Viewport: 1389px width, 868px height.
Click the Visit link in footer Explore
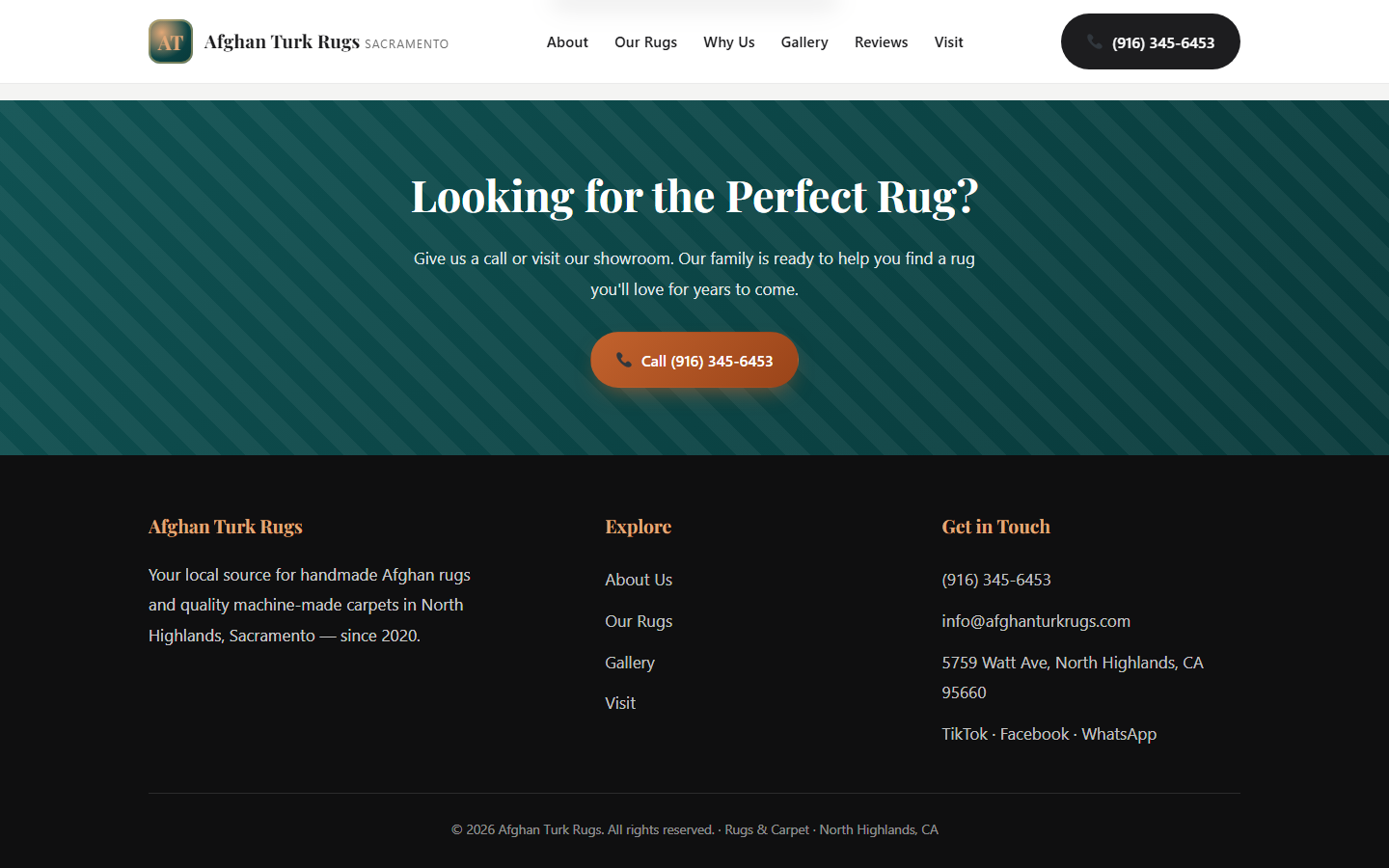click(620, 703)
